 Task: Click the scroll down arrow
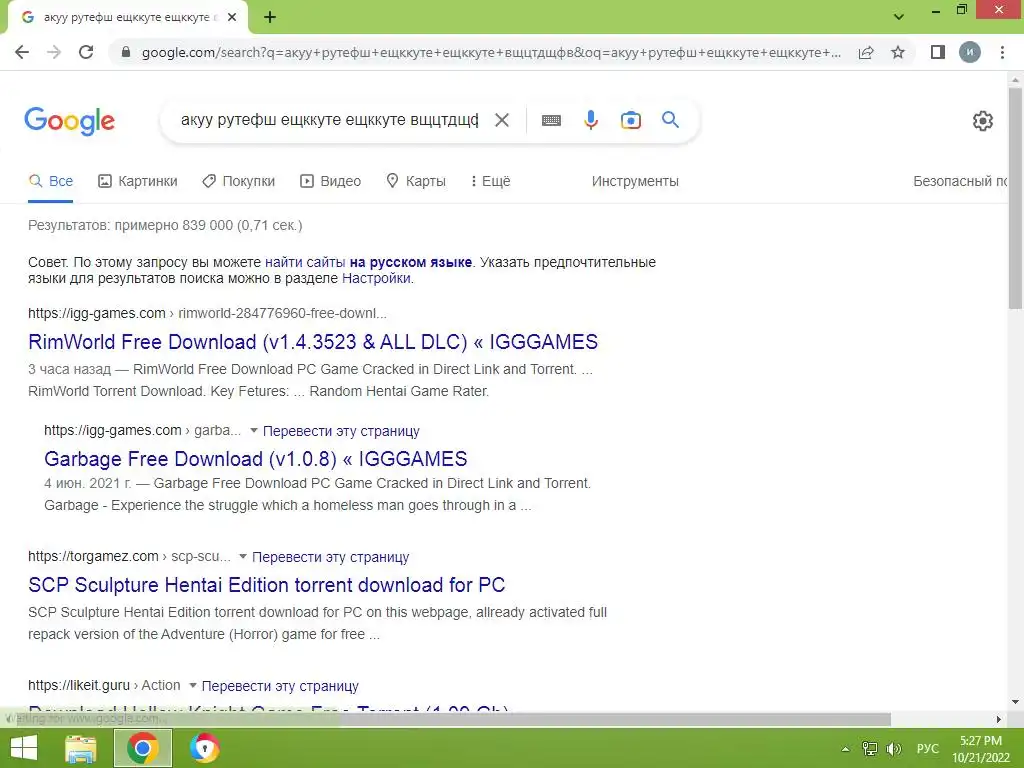coord(1015,702)
